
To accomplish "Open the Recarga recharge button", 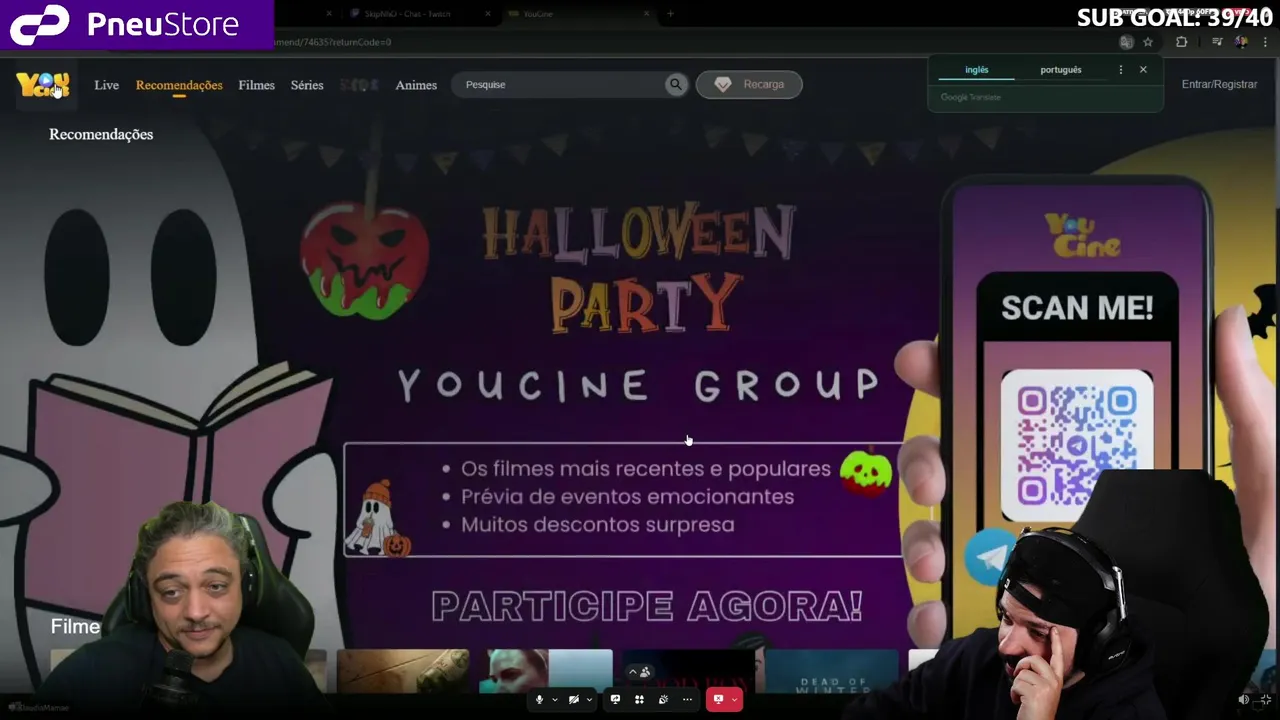I will coord(749,85).
